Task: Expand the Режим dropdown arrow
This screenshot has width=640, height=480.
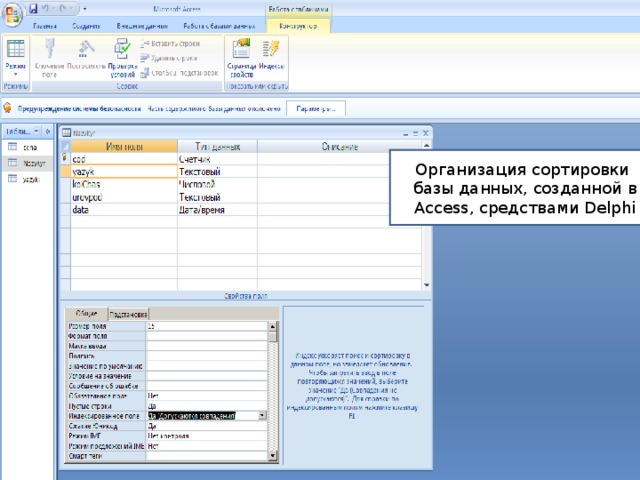Action: (x=16, y=74)
